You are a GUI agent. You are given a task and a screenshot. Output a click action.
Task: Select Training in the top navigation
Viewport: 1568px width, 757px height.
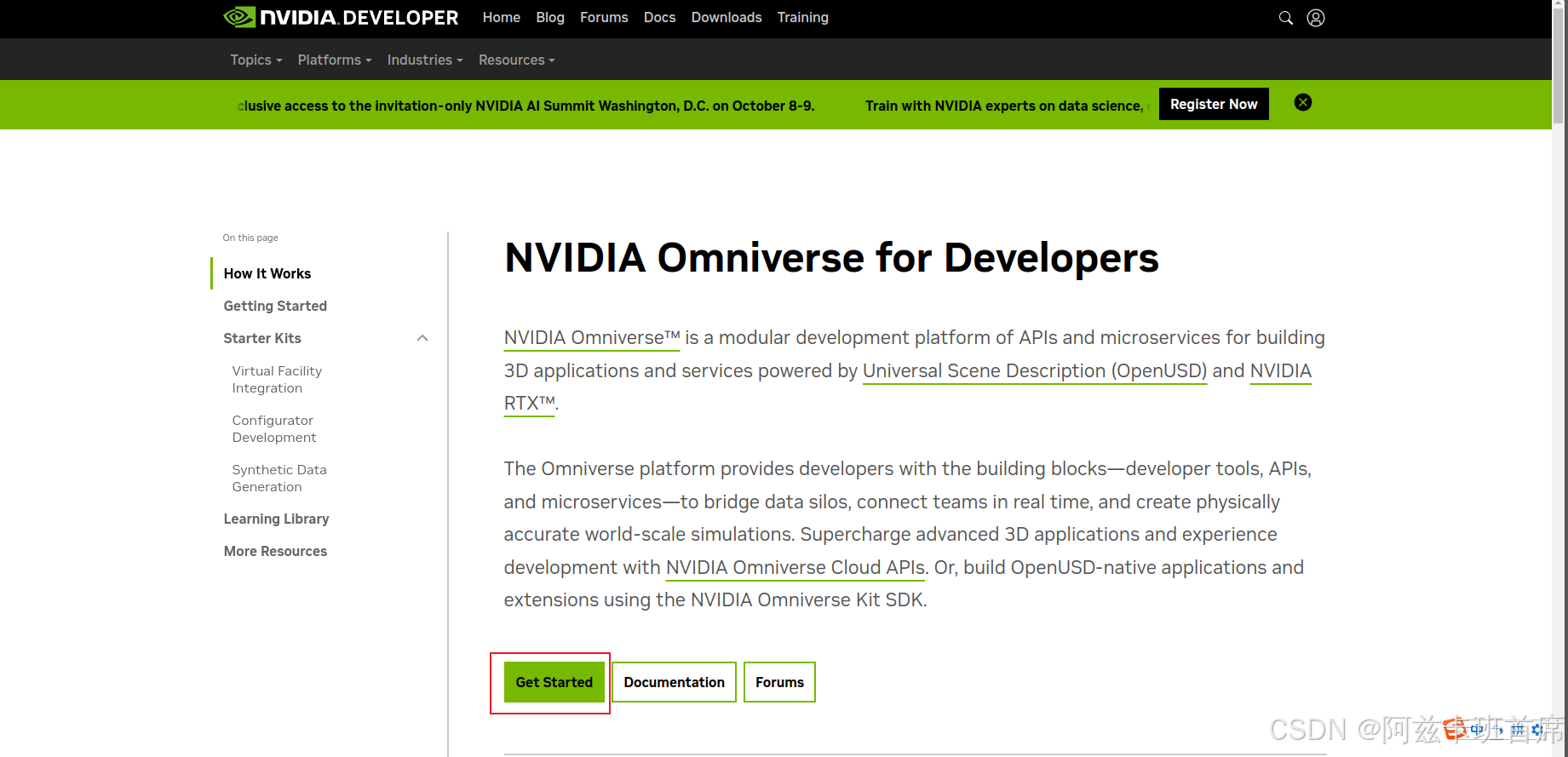802,18
